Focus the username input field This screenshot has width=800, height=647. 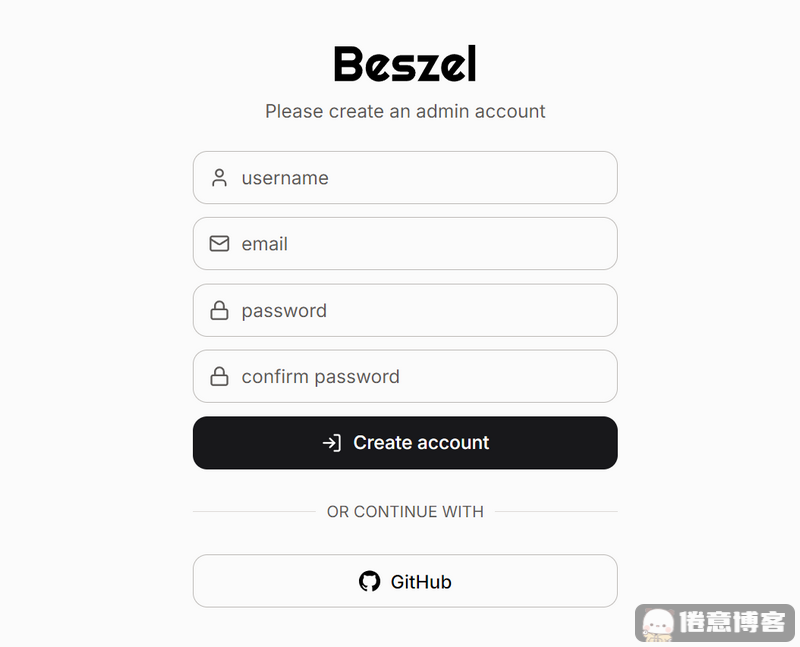point(420,178)
